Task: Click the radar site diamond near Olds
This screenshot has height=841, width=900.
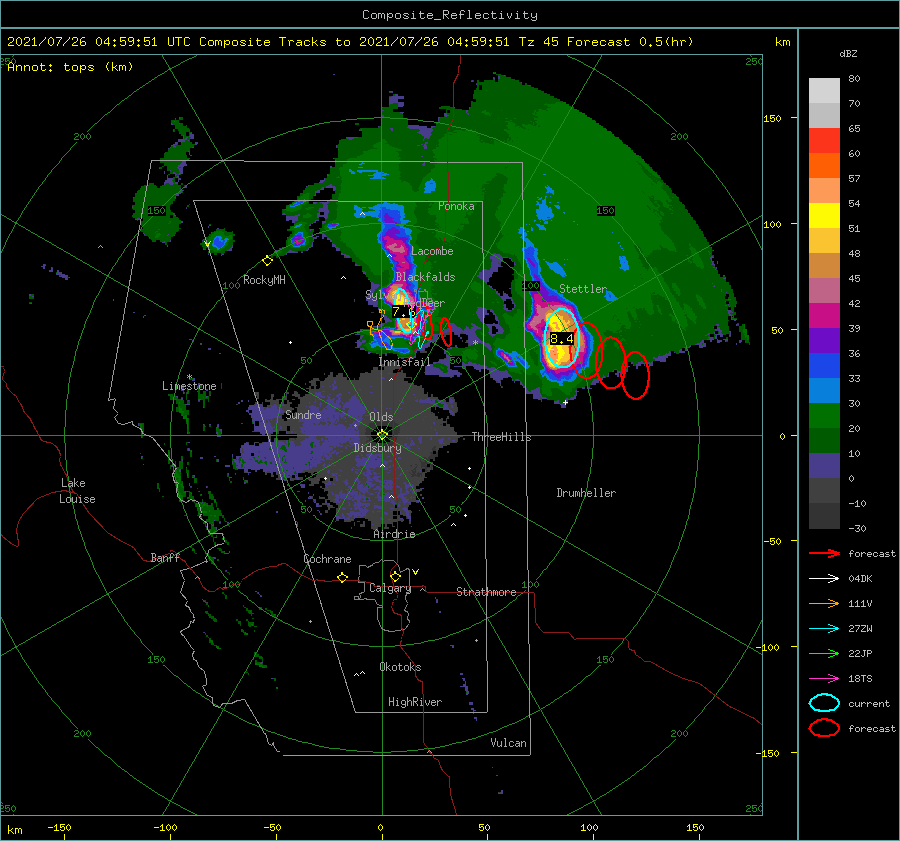Action: click(382, 435)
